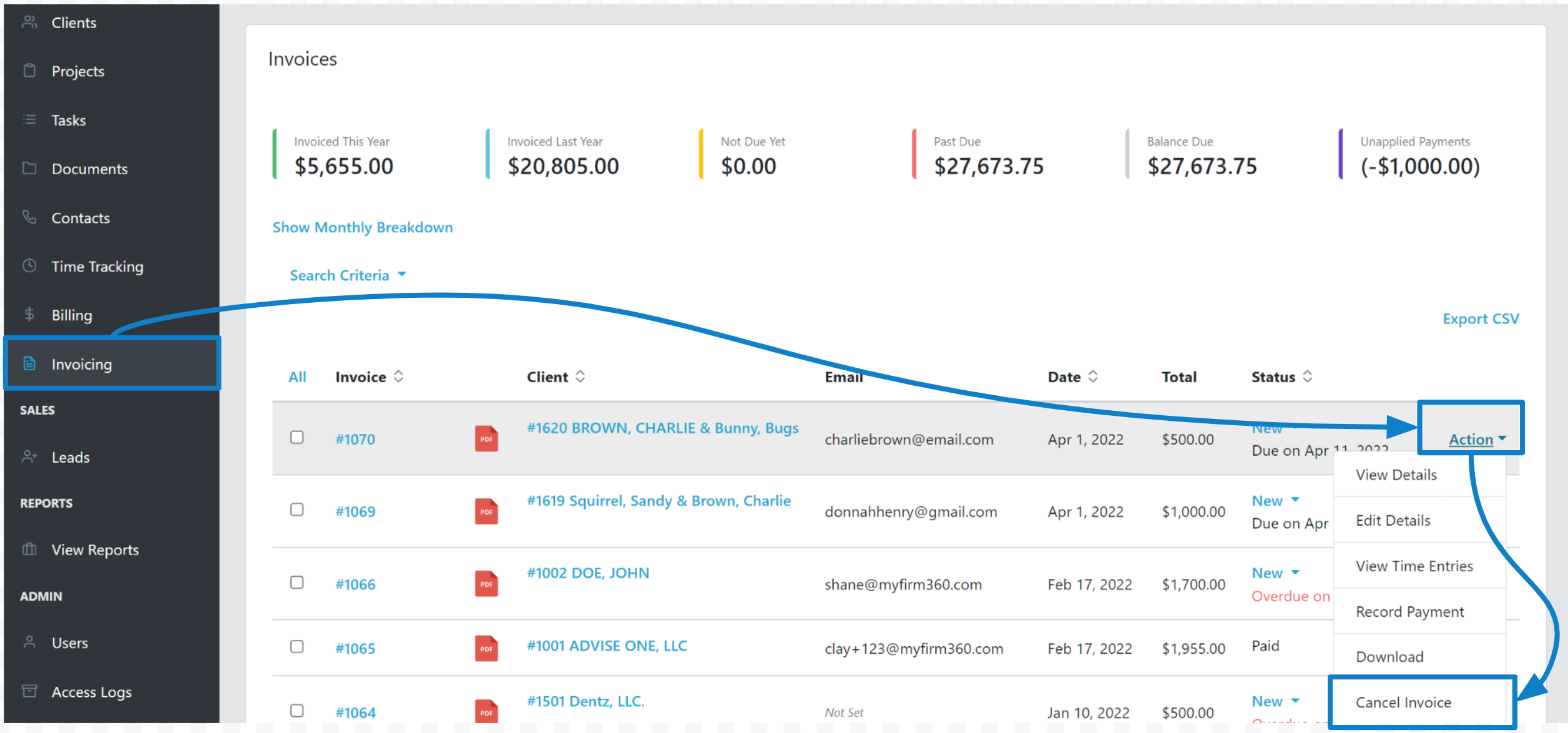Click the Invoice column sort icon

tap(398, 376)
